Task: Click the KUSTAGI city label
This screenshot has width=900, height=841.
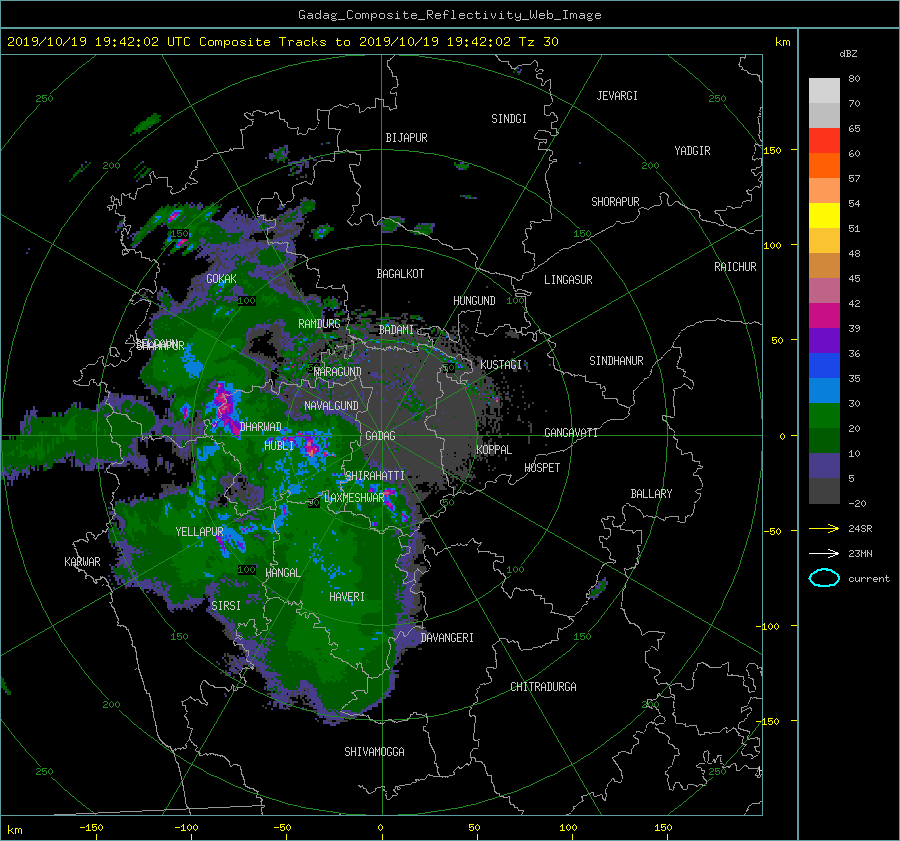Action: point(501,365)
